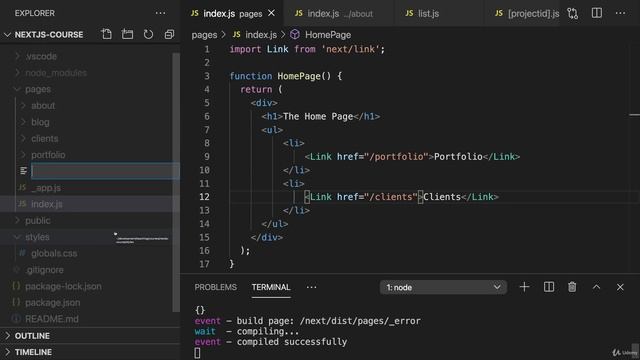The height and width of the screenshot is (360, 640).
Task: Expand the portfolio folder
Action: click(x=23, y=155)
